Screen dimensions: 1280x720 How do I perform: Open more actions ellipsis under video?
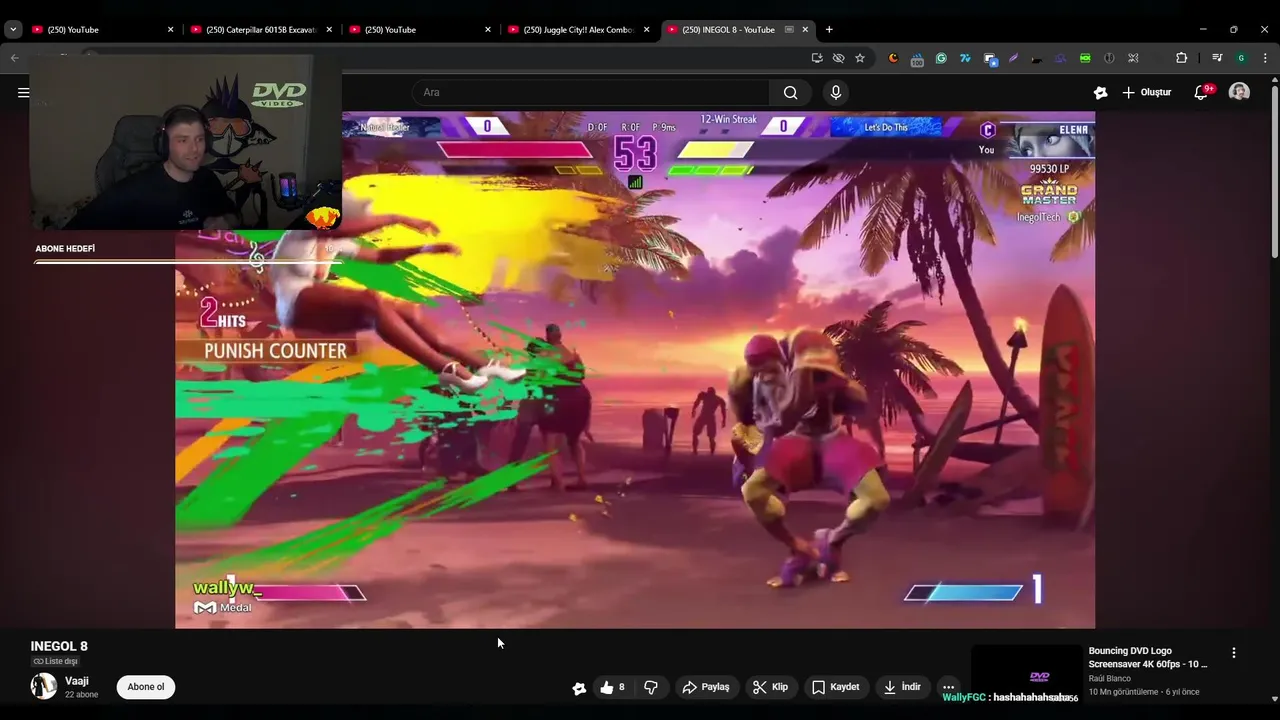(949, 687)
